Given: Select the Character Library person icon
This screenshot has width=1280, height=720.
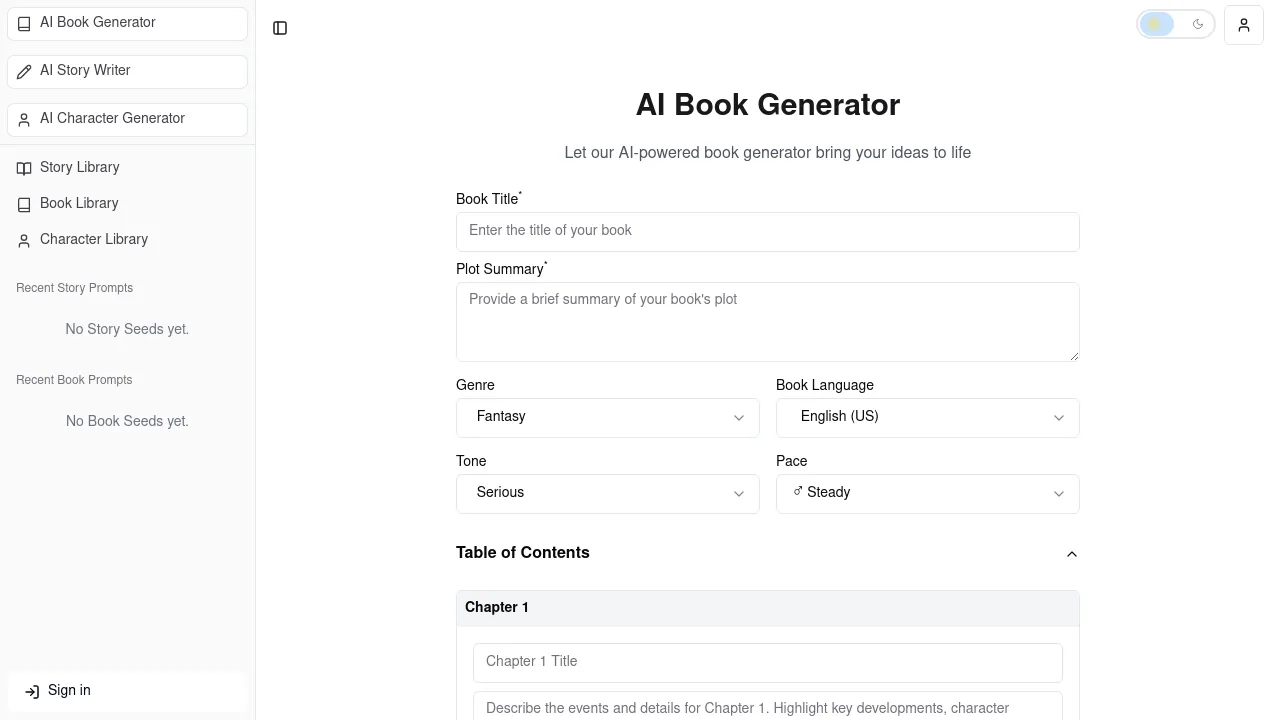Looking at the screenshot, I should click(x=24, y=240).
